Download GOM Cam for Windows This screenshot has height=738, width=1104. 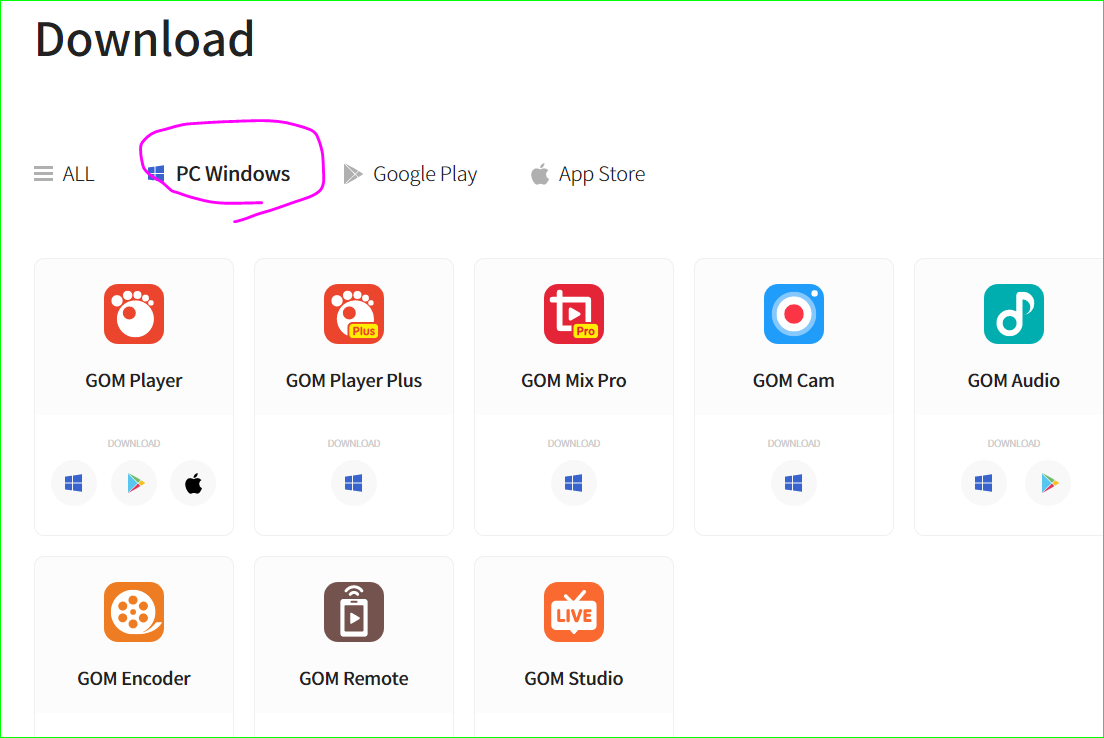(794, 483)
